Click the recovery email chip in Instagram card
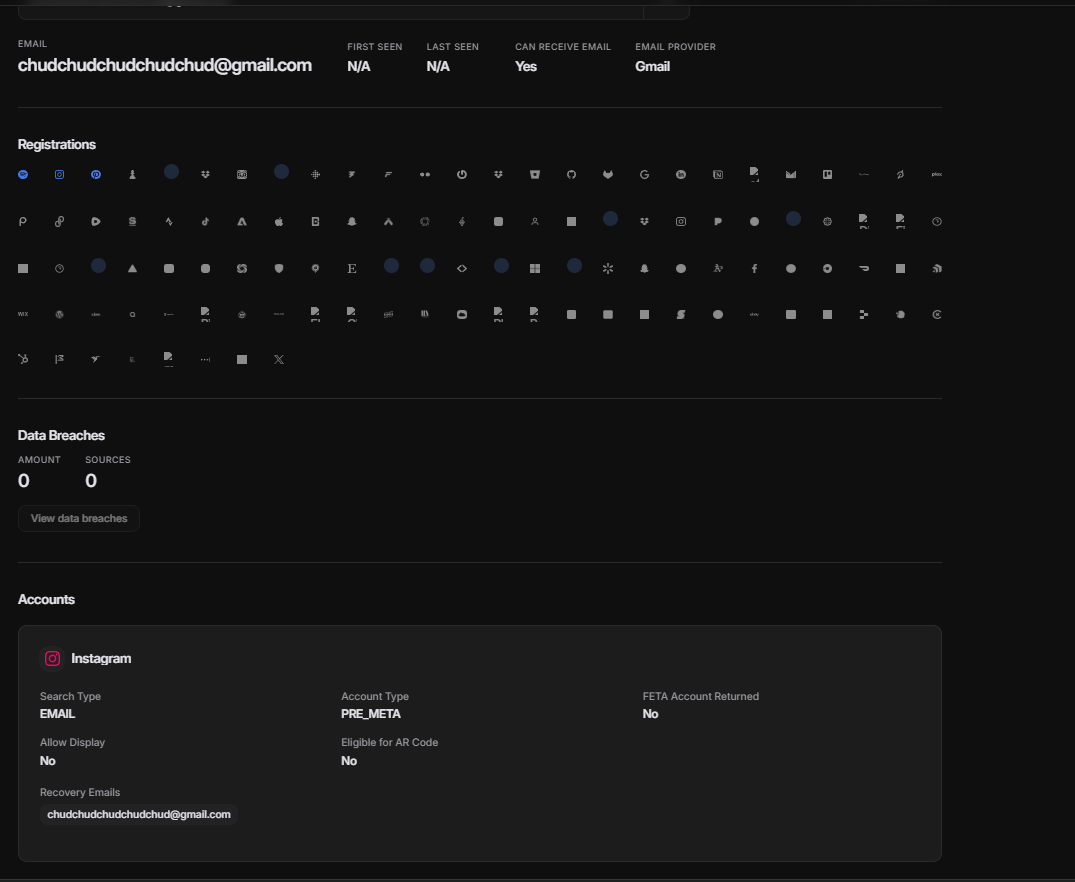 138,815
